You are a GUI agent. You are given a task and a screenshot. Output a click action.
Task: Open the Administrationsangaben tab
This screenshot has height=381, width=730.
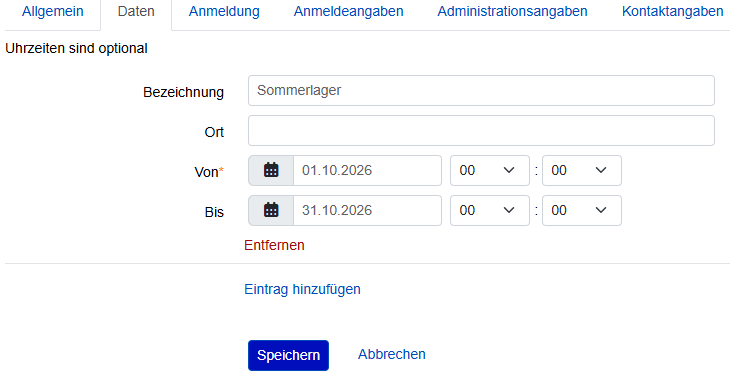[512, 12]
